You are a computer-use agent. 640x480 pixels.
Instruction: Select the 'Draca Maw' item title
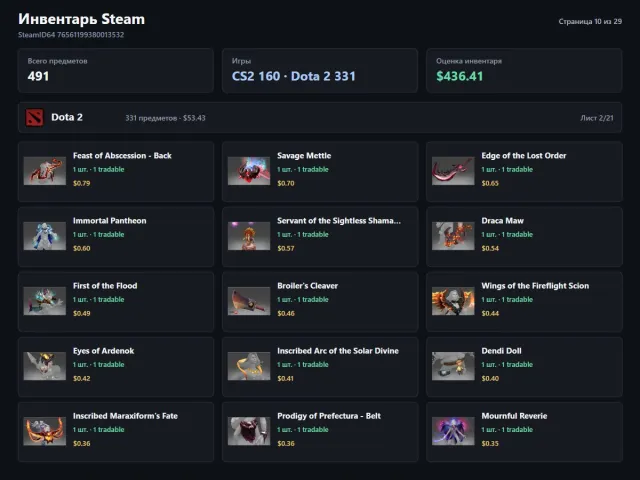coord(502,221)
